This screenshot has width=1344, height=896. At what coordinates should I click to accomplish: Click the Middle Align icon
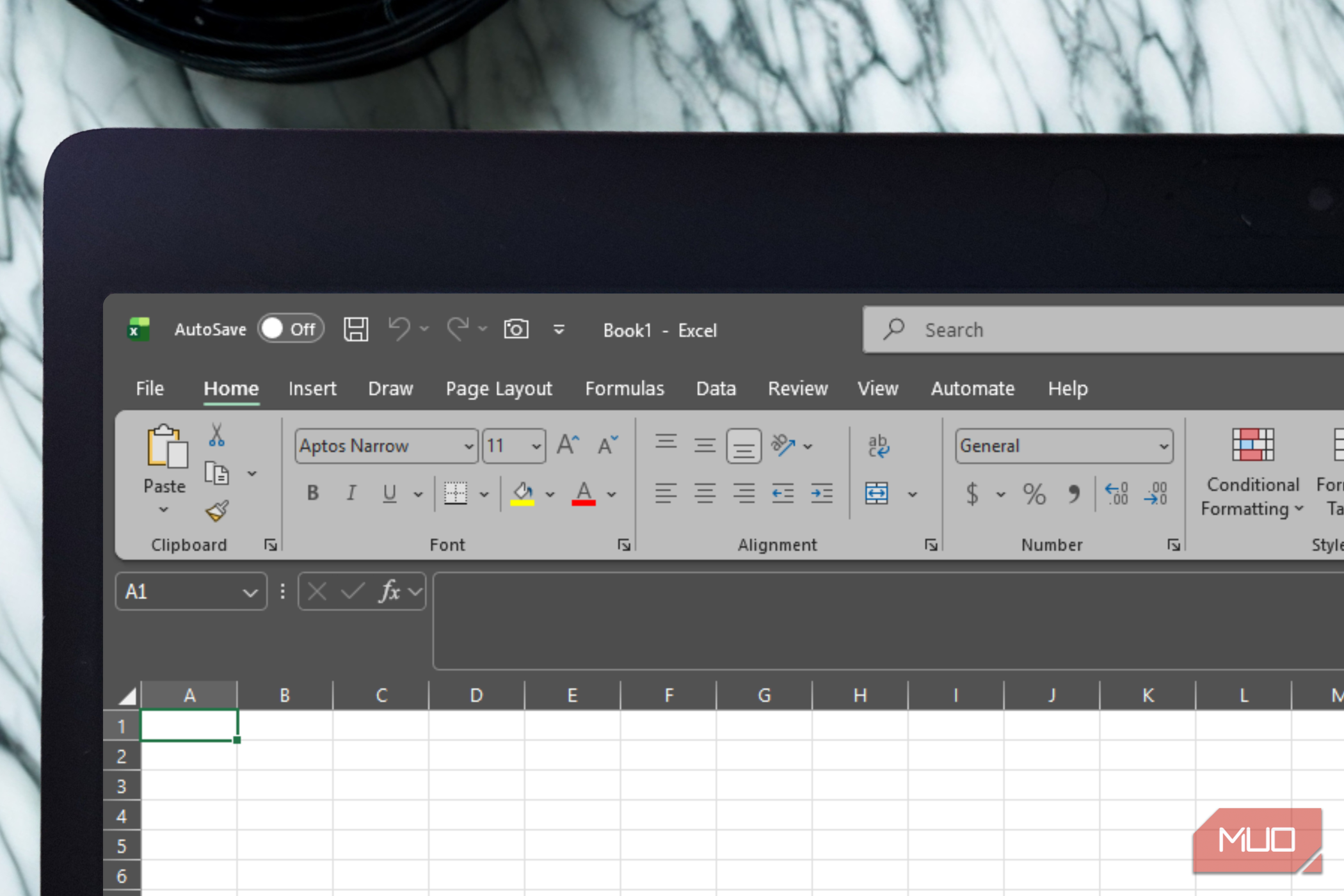click(x=705, y=445)
